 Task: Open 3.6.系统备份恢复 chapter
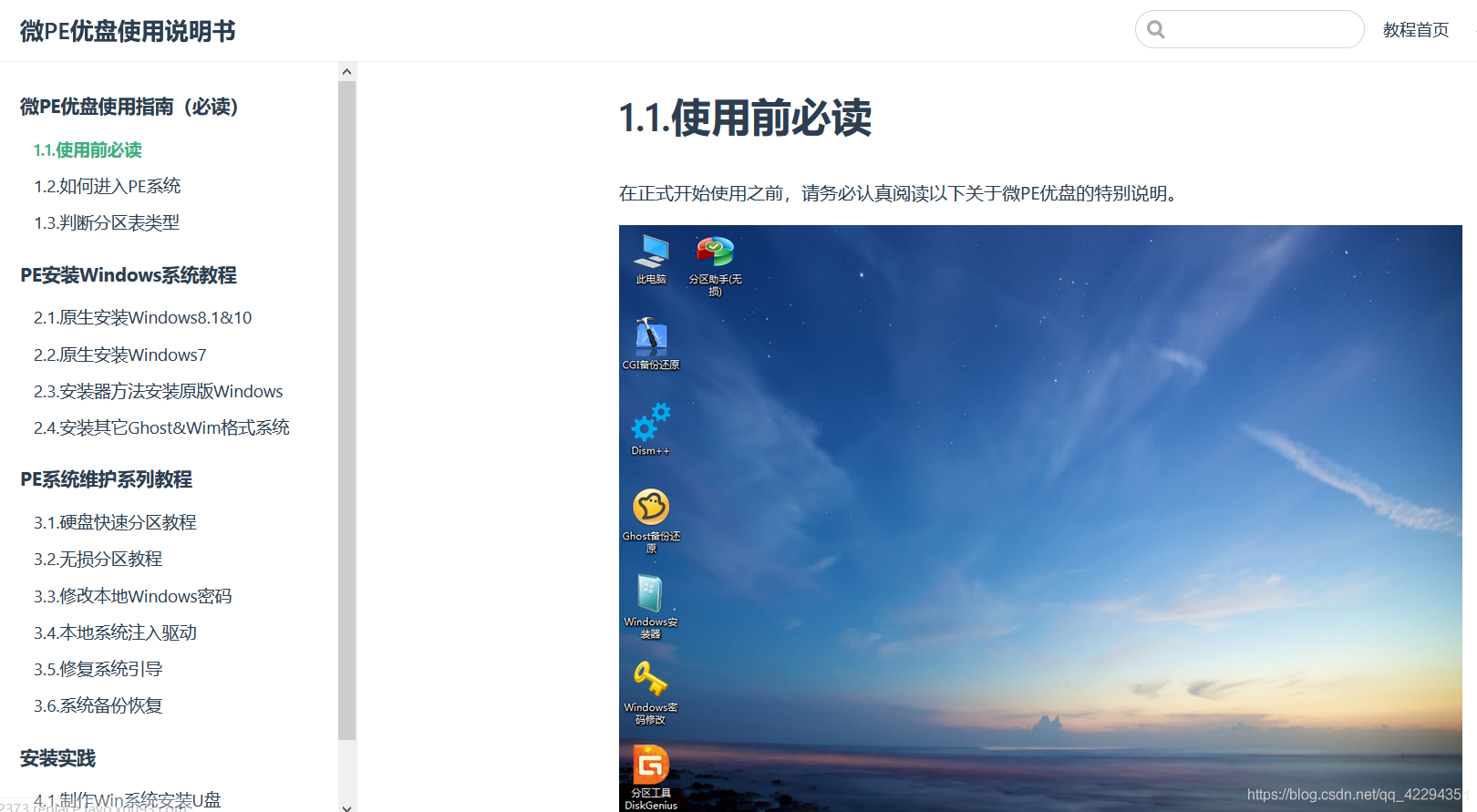[x=98, y=705]
